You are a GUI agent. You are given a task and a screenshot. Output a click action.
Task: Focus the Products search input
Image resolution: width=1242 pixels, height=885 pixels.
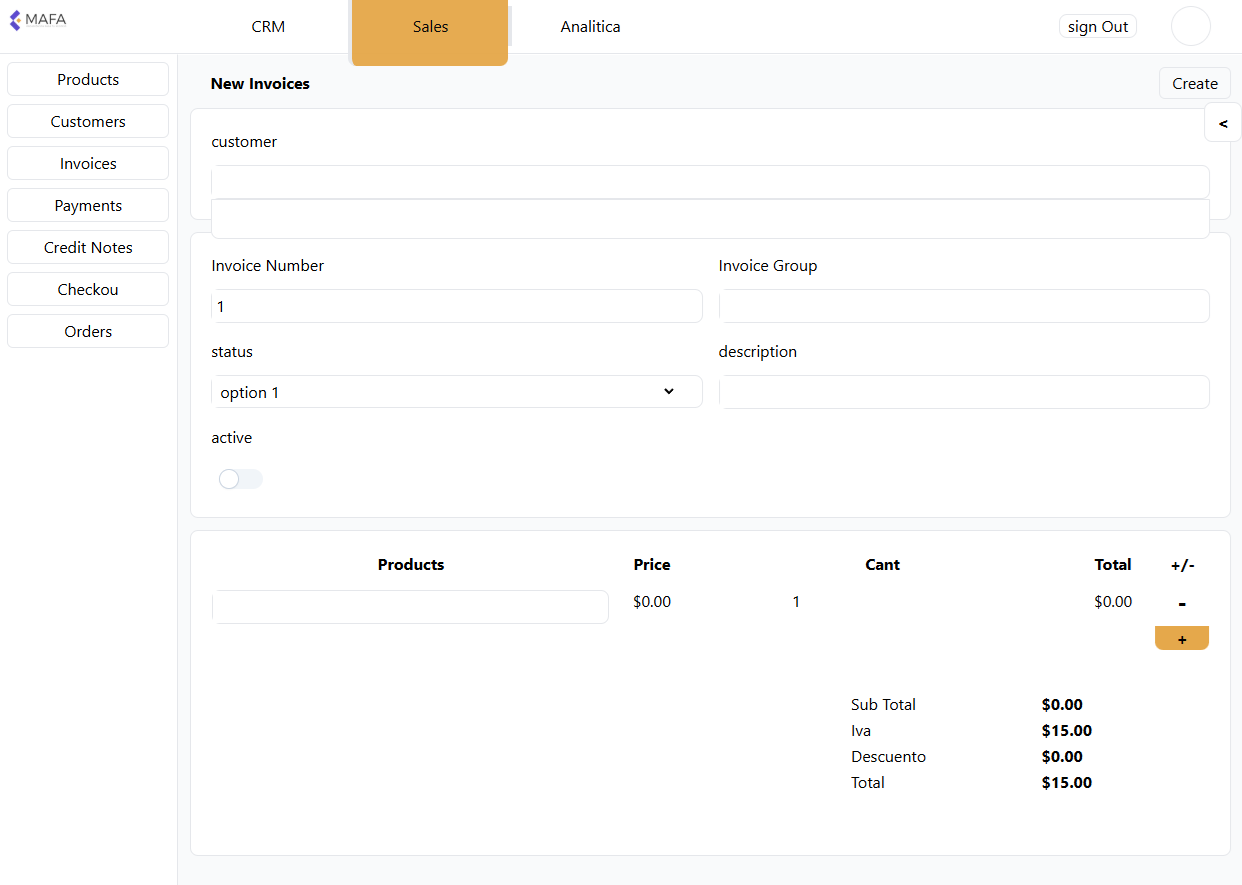click(x=410, y=607)
